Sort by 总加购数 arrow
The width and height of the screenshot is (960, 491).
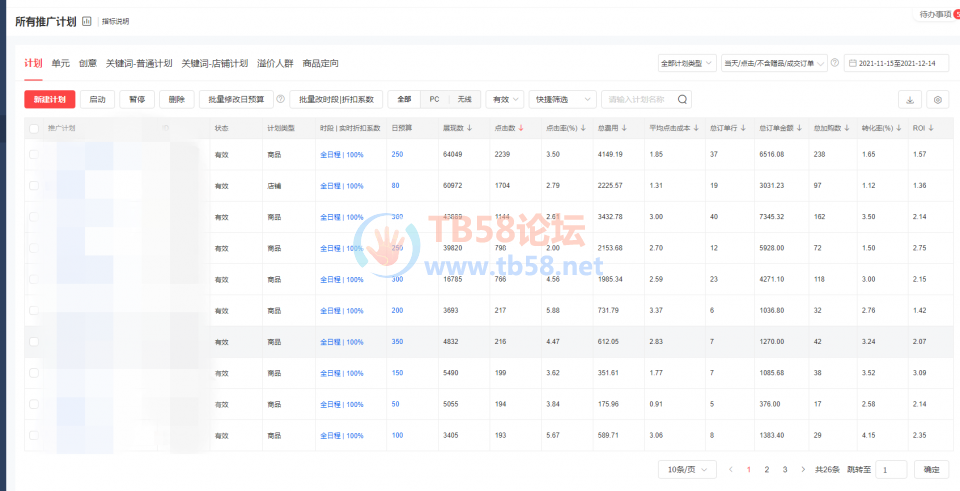tap(846, 128)
